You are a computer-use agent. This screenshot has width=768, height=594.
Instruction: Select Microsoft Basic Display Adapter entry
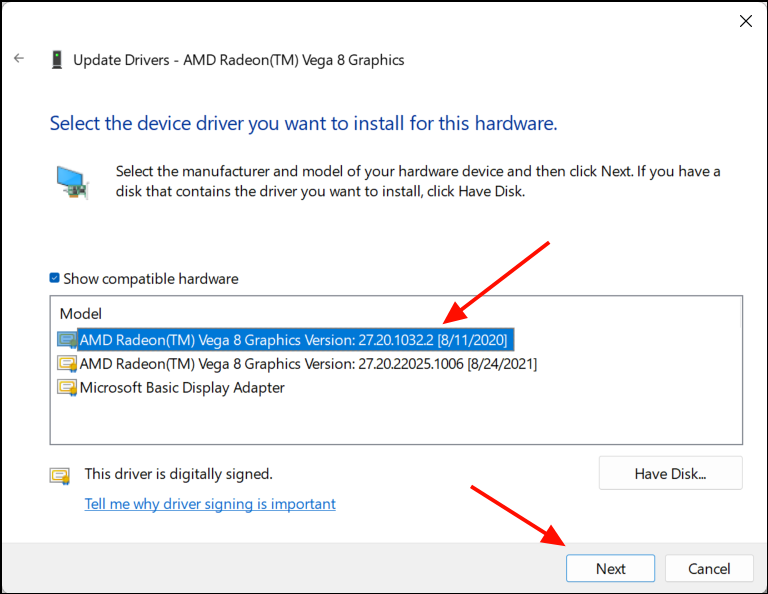[182, 388]
